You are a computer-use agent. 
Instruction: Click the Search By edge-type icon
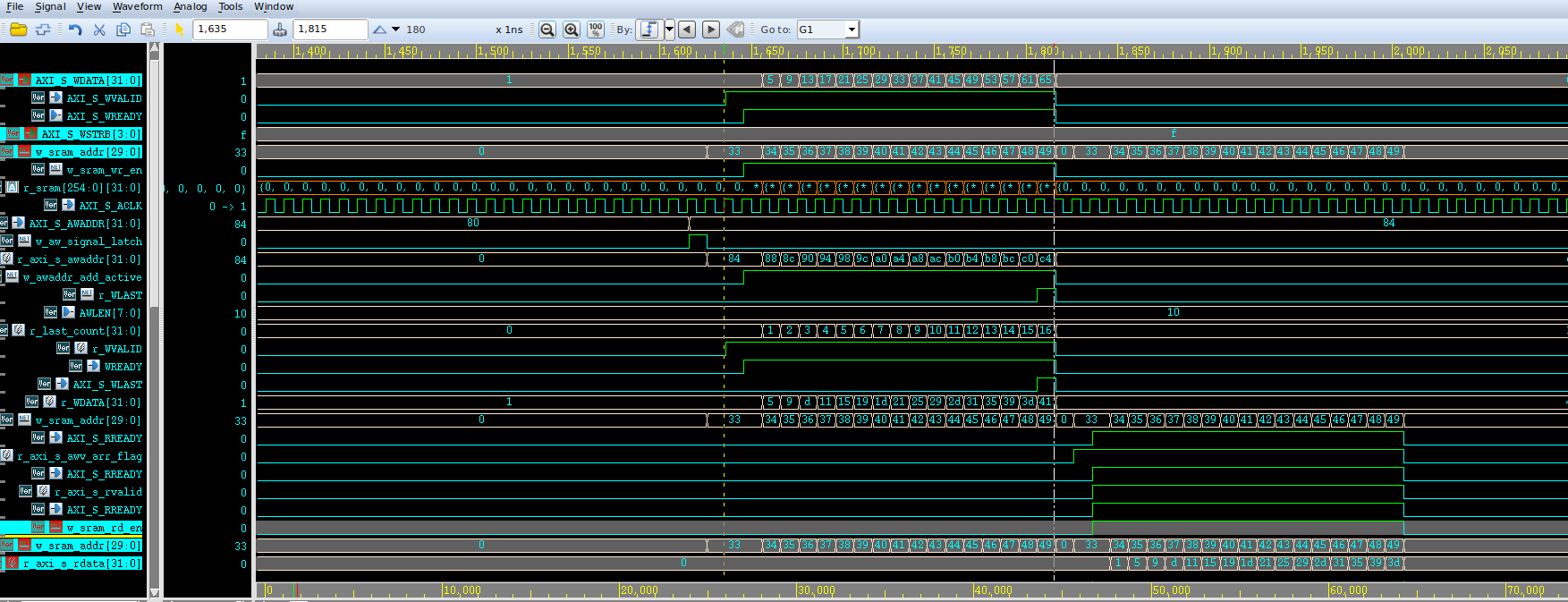click(648, 30)
